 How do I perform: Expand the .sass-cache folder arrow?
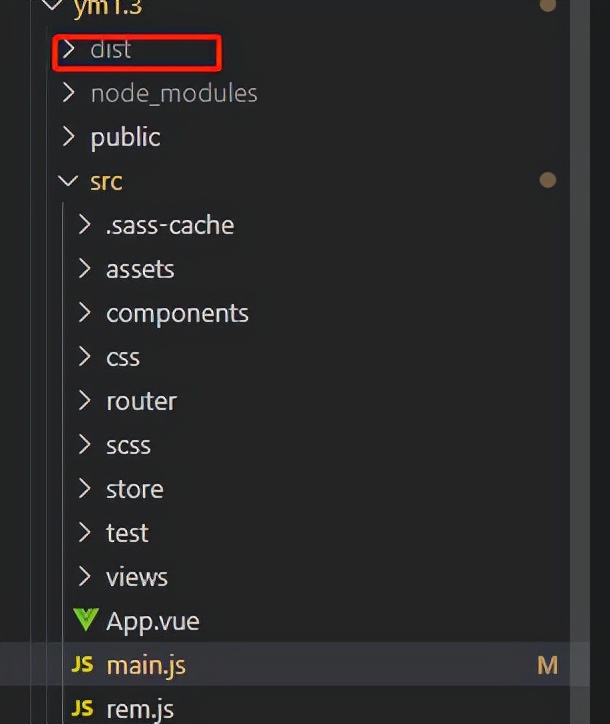coord(86,225)
